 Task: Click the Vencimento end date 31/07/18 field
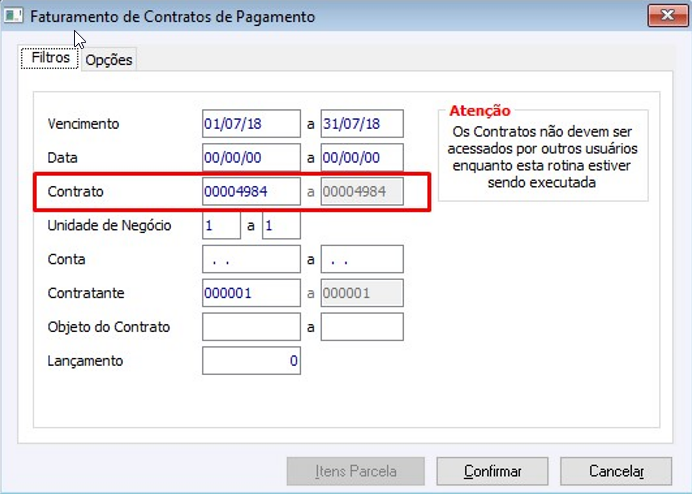click(362, 124)
